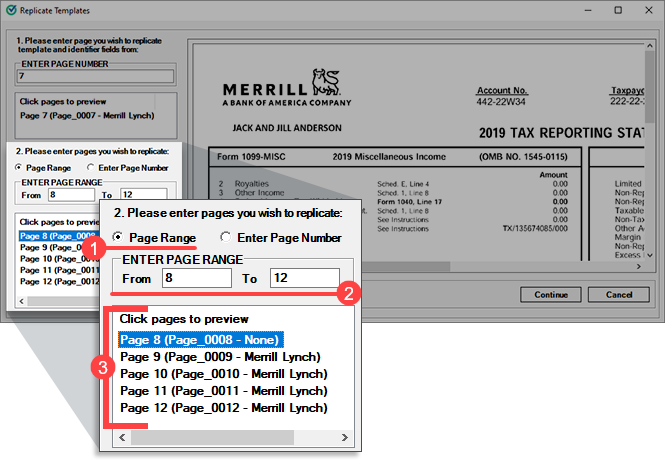This screenshot has width=665, height=465.
Task: Click the Replicate Templates app icon in title bar
Action: [x=11, y=10]
